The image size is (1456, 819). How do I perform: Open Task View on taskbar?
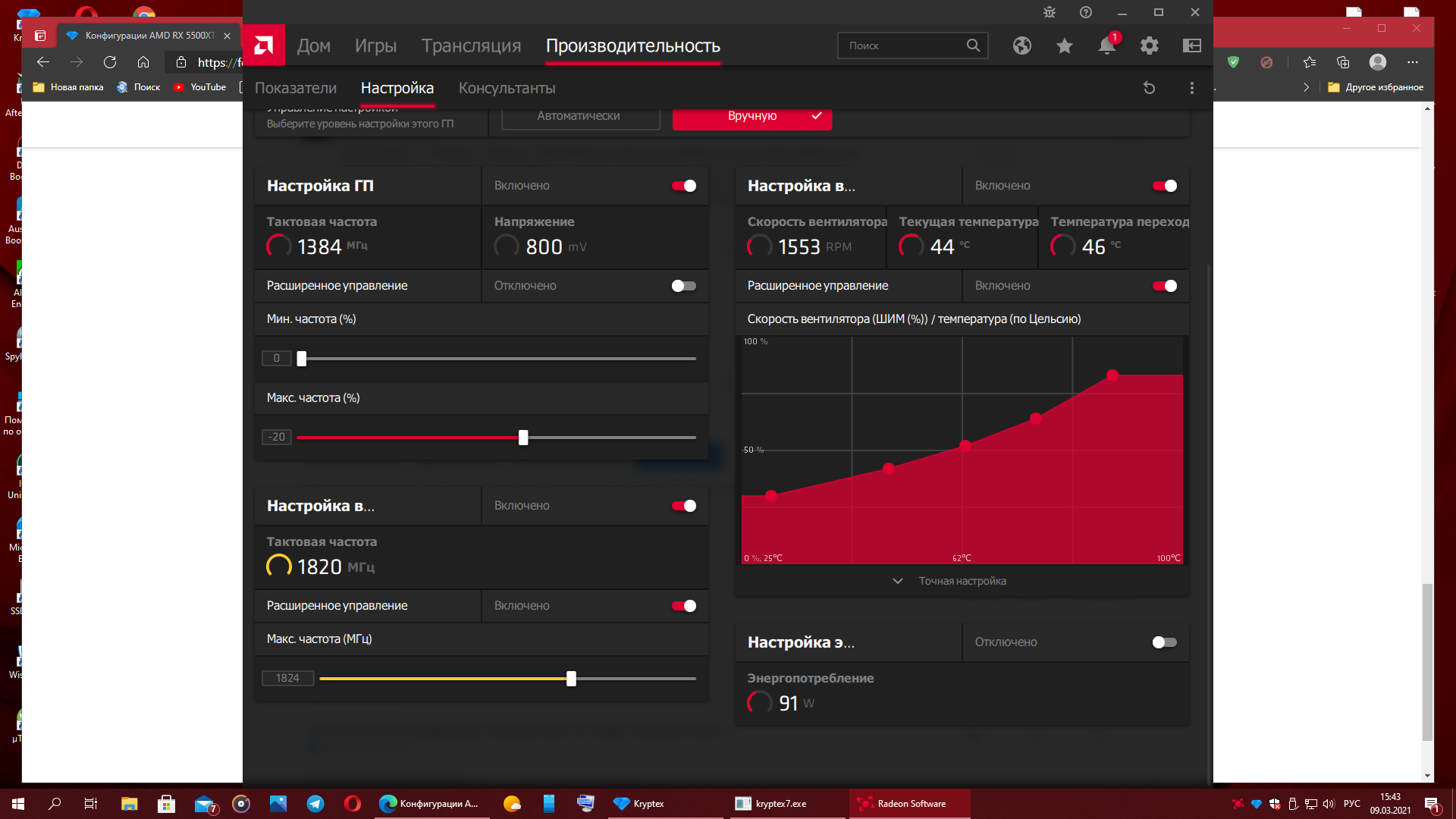coord(91,804)
